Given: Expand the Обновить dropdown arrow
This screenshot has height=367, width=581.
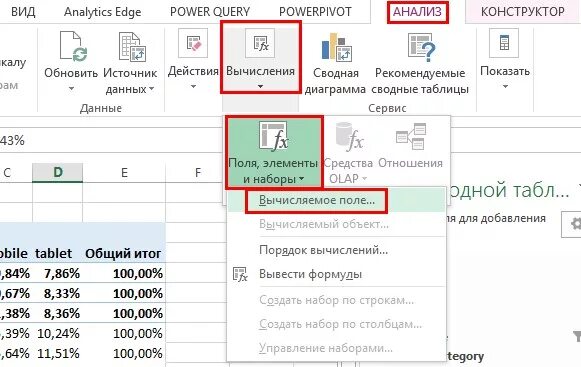Looking at the screenshot, I should coord(72,89).
